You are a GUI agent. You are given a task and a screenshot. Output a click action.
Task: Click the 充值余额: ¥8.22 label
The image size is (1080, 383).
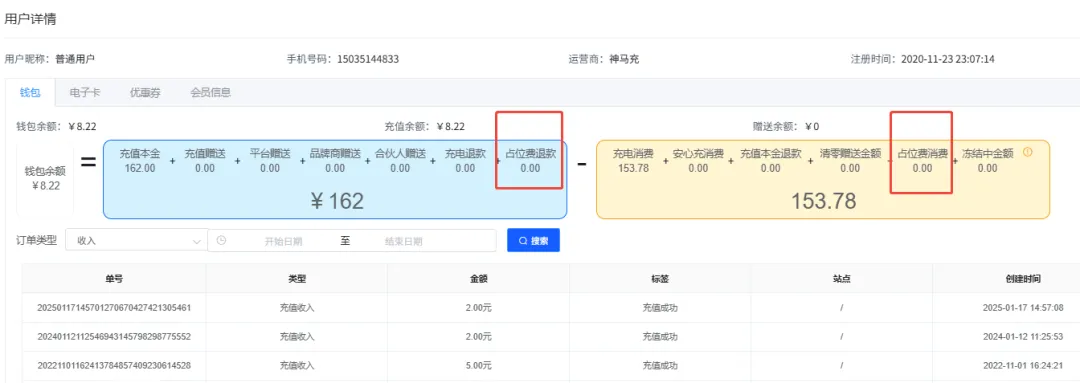[424, 127]
